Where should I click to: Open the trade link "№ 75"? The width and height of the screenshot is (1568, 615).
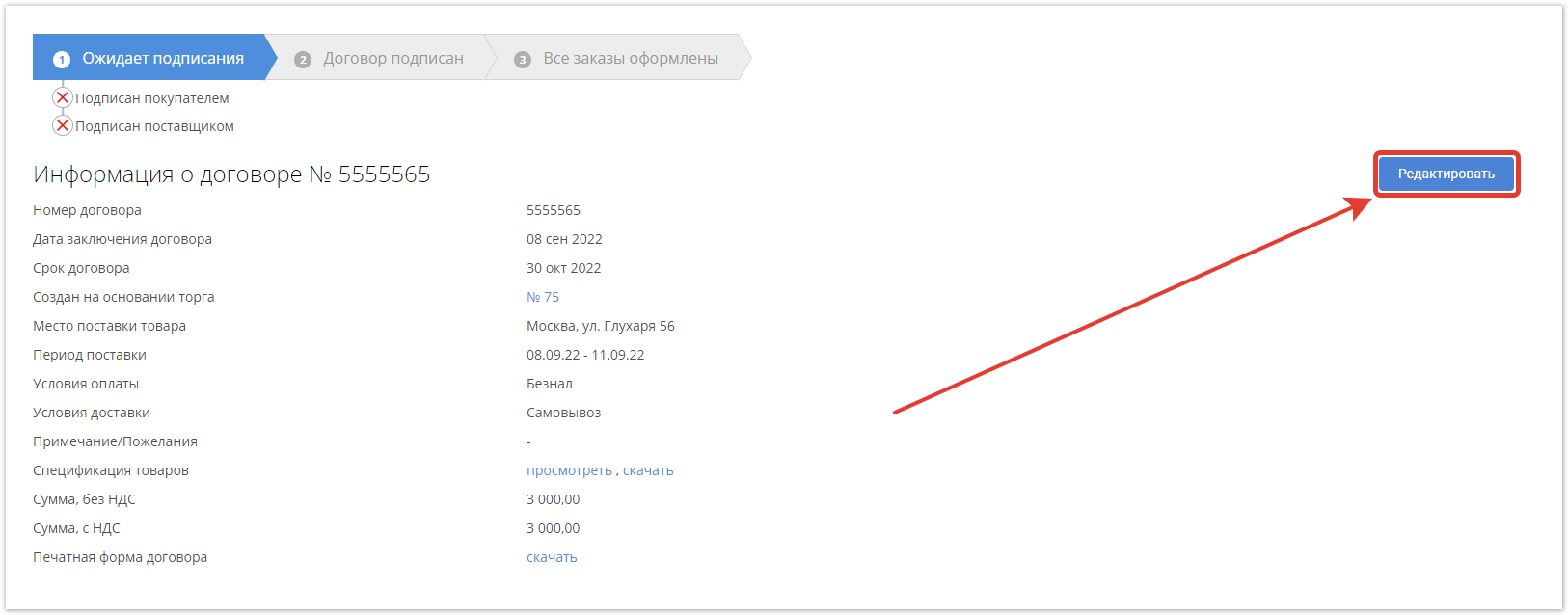pyautogui.click(x=543, y=297)
